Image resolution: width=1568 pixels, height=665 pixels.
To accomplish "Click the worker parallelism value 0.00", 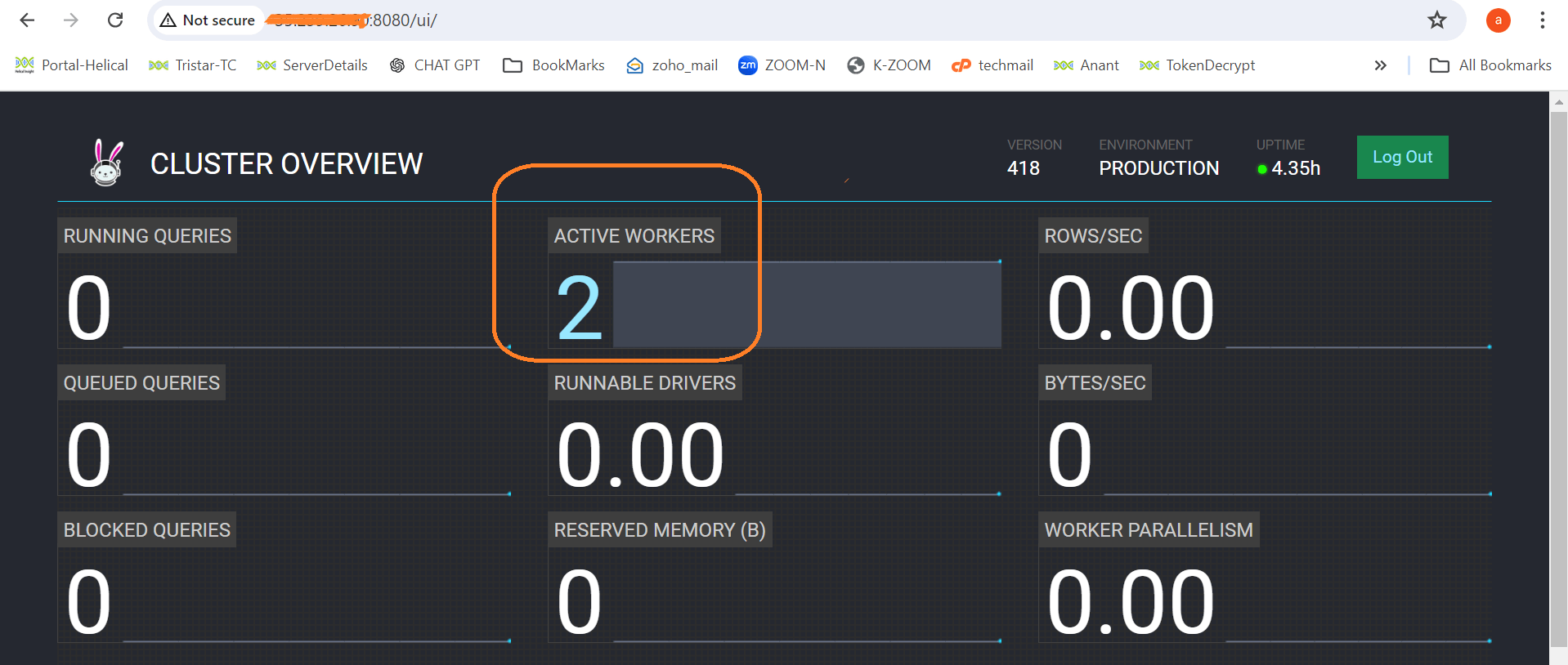I will click(1131, 603).
